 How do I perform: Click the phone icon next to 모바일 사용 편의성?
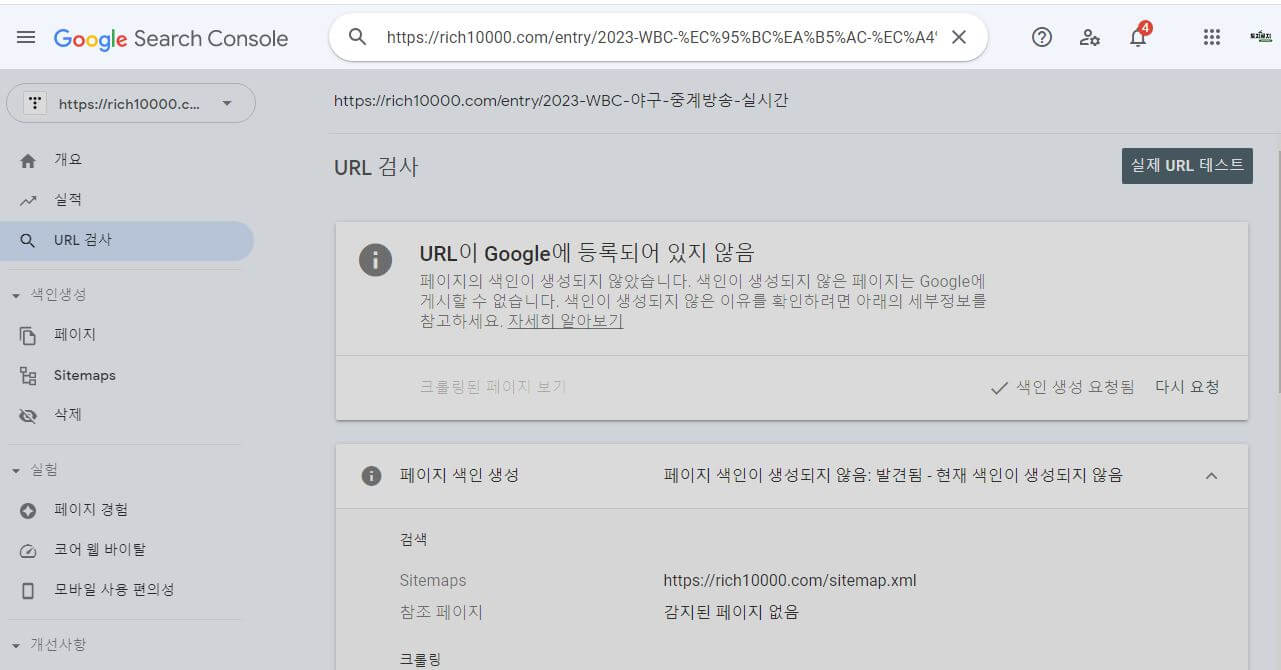click(x=28, y=591)
